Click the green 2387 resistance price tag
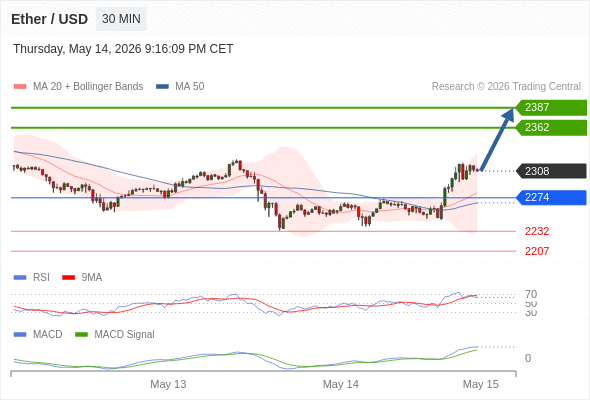 tap(551, 108)
